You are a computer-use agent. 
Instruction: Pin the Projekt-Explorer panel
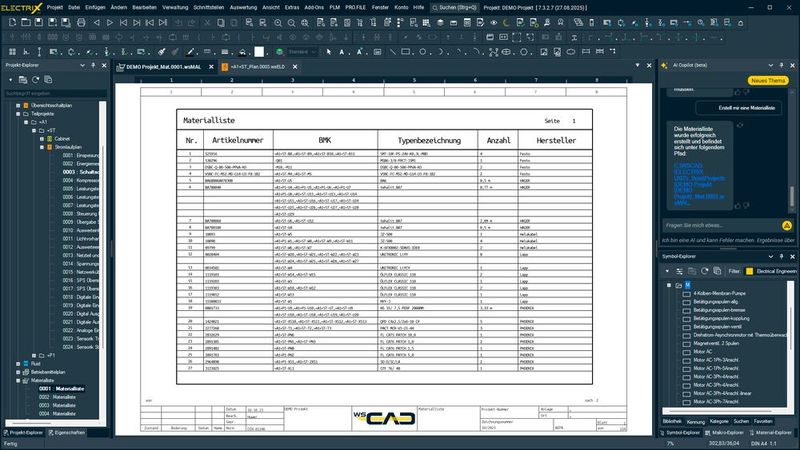pos(93,65)
